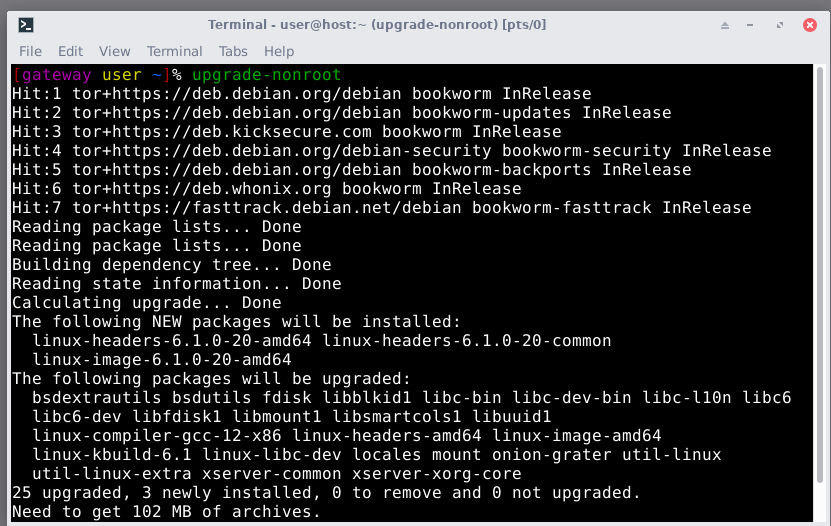Click package name xserver-xorg-core
The width and height of the screenshot is (831, 526).
click(x=437, y=474)
